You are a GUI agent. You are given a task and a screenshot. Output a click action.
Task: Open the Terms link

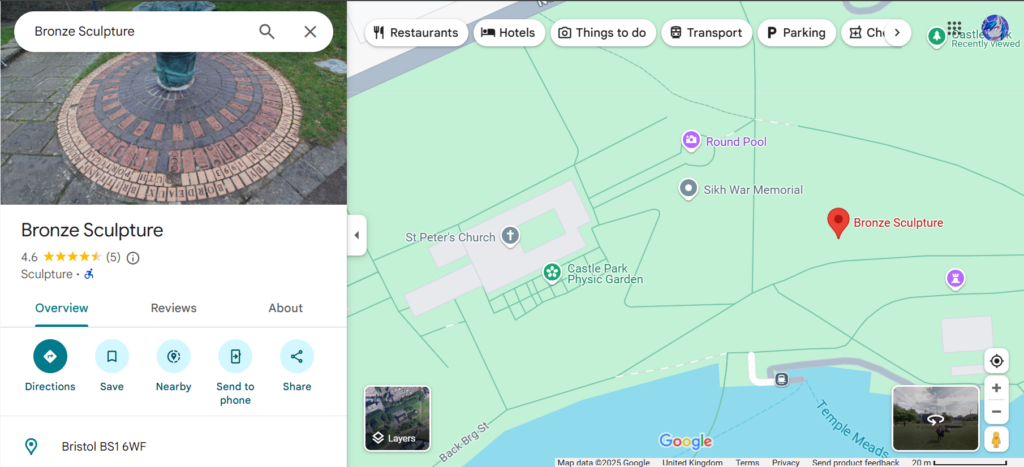pos(747,462)
